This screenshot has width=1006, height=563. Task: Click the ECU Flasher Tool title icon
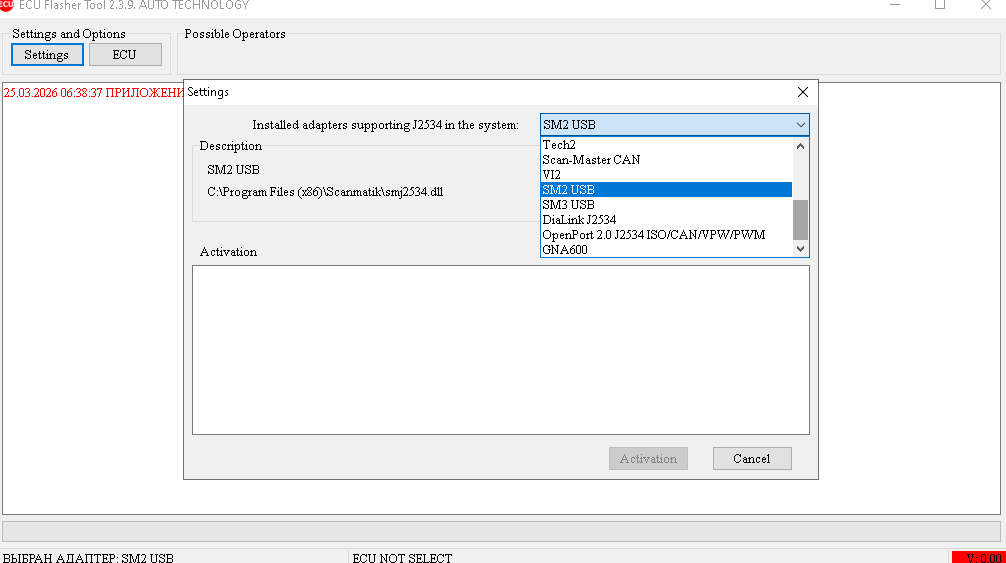[x=6, y=5]
